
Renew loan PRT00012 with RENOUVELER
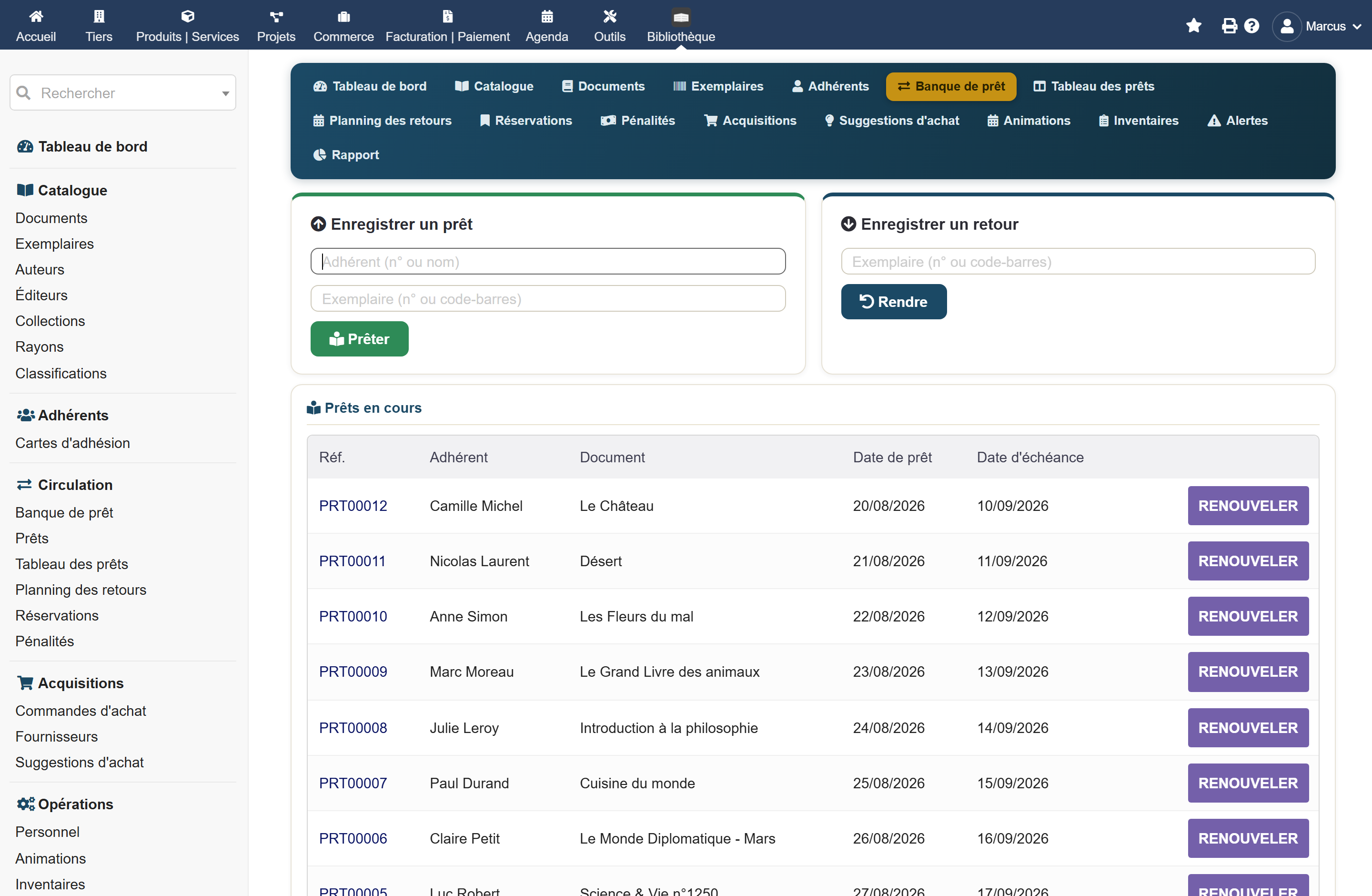[x=1248, y=506]
